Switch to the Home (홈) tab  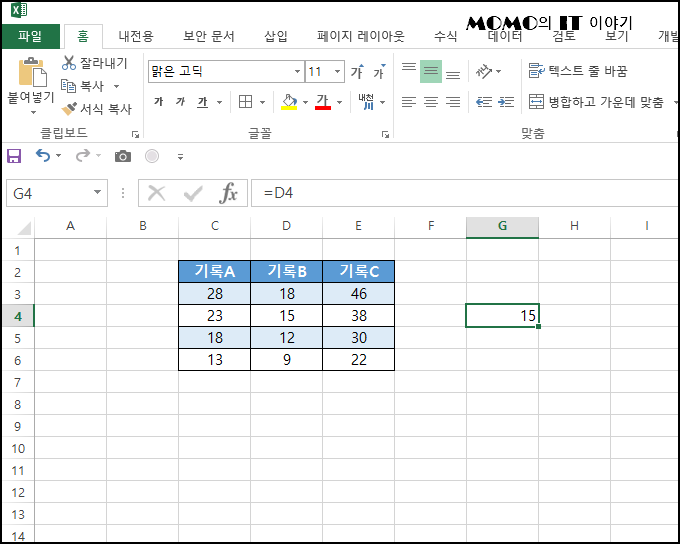click(x=83, y=36)
